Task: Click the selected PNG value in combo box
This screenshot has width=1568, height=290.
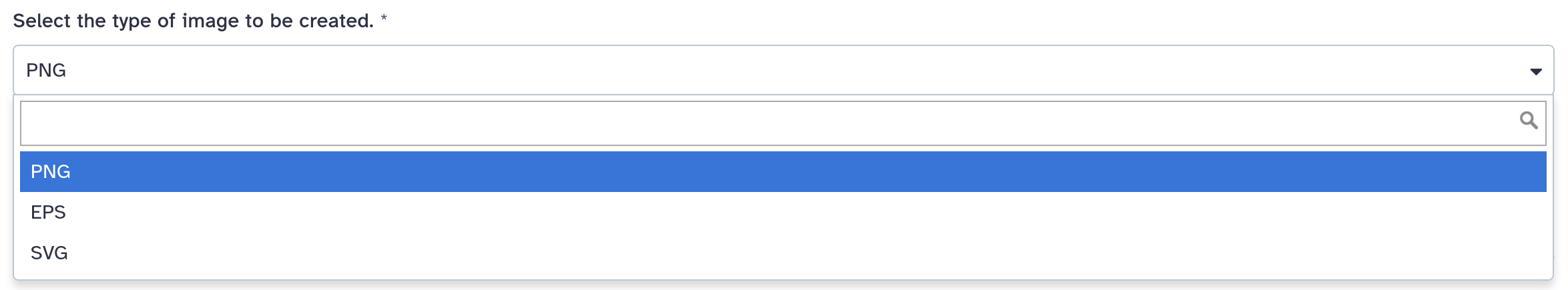Action: pyautogui.click(x=46, y=70)
